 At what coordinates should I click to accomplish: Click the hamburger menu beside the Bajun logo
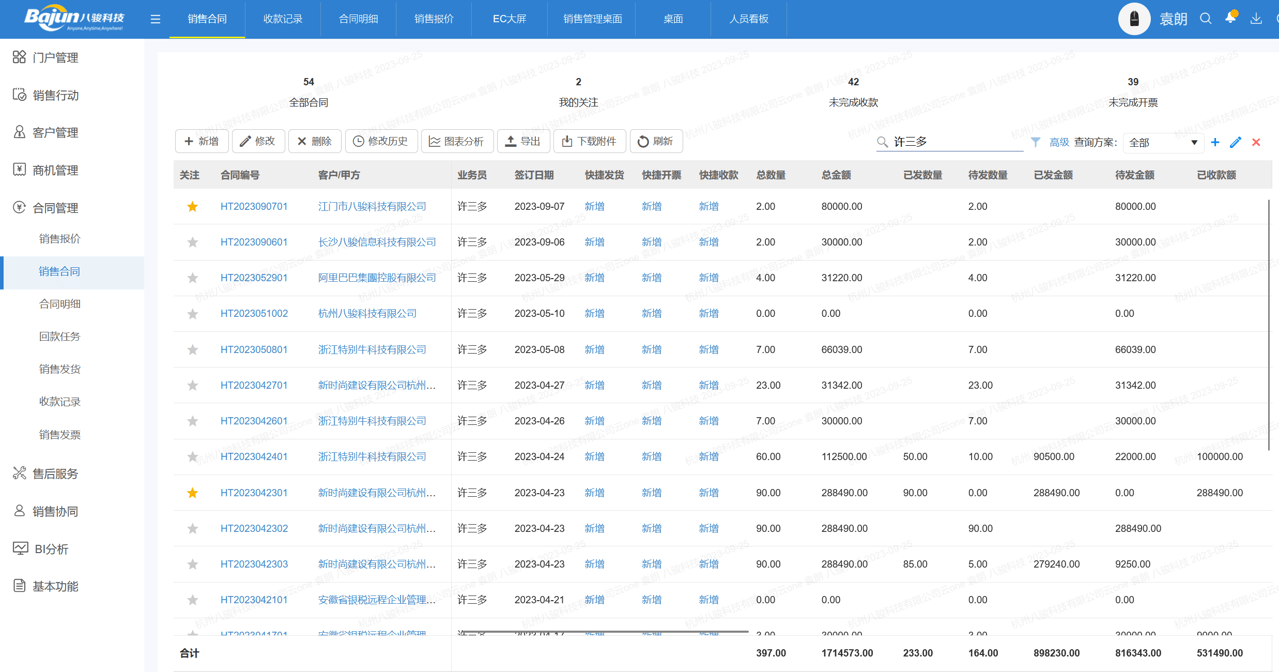pyautogui.click(x=155, y=18)
